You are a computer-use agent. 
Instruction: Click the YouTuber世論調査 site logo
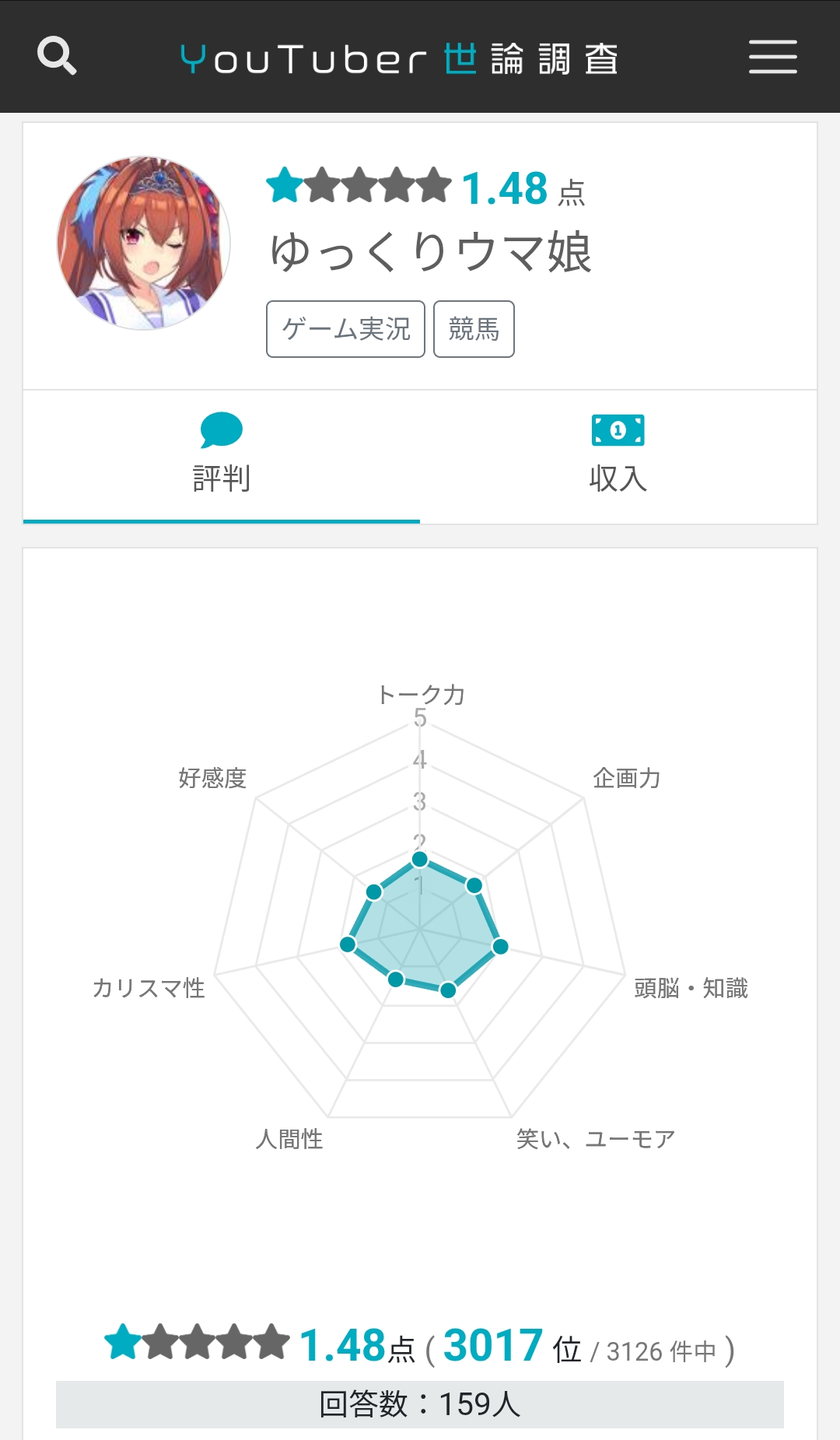(399, 59)
